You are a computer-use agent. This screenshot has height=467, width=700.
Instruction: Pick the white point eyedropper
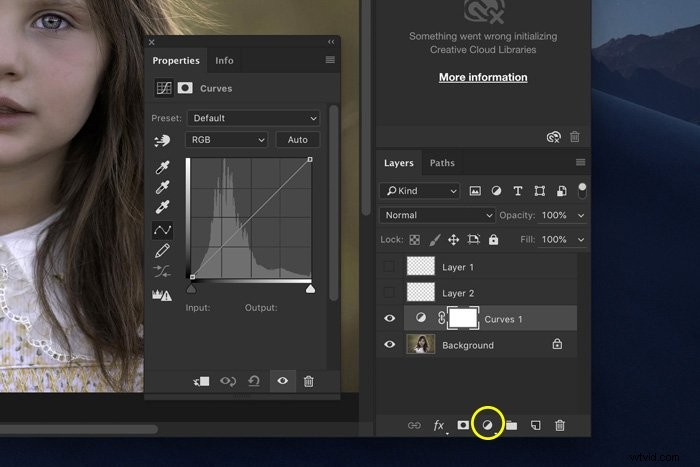tap(162, 207)
